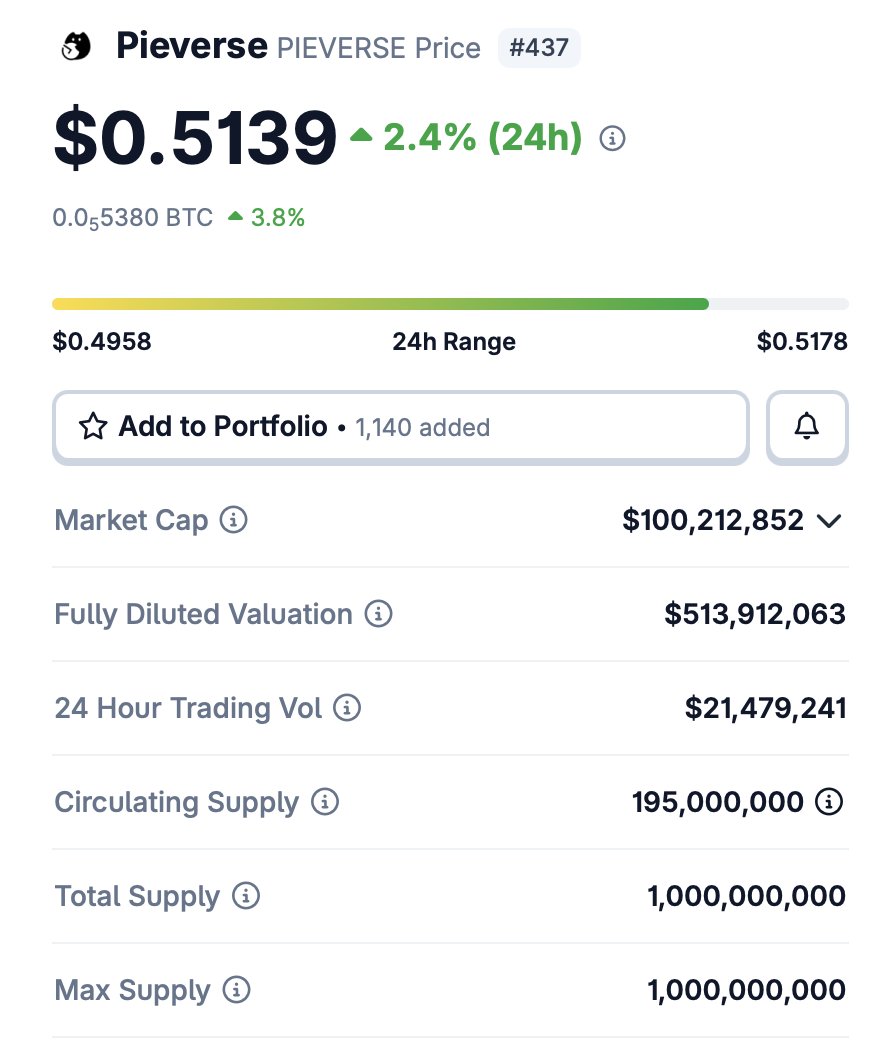Open the price alert bell icon
Screen dimensions: 884x1058
coord(807,427)
